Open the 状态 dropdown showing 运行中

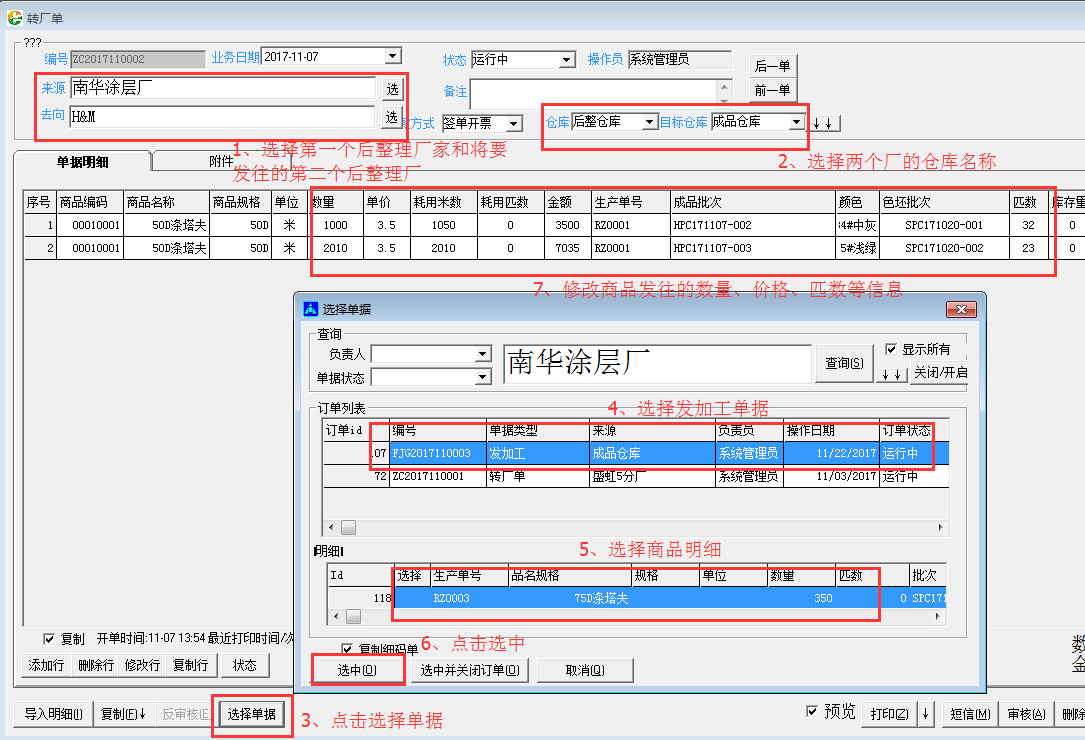[567, 60]
